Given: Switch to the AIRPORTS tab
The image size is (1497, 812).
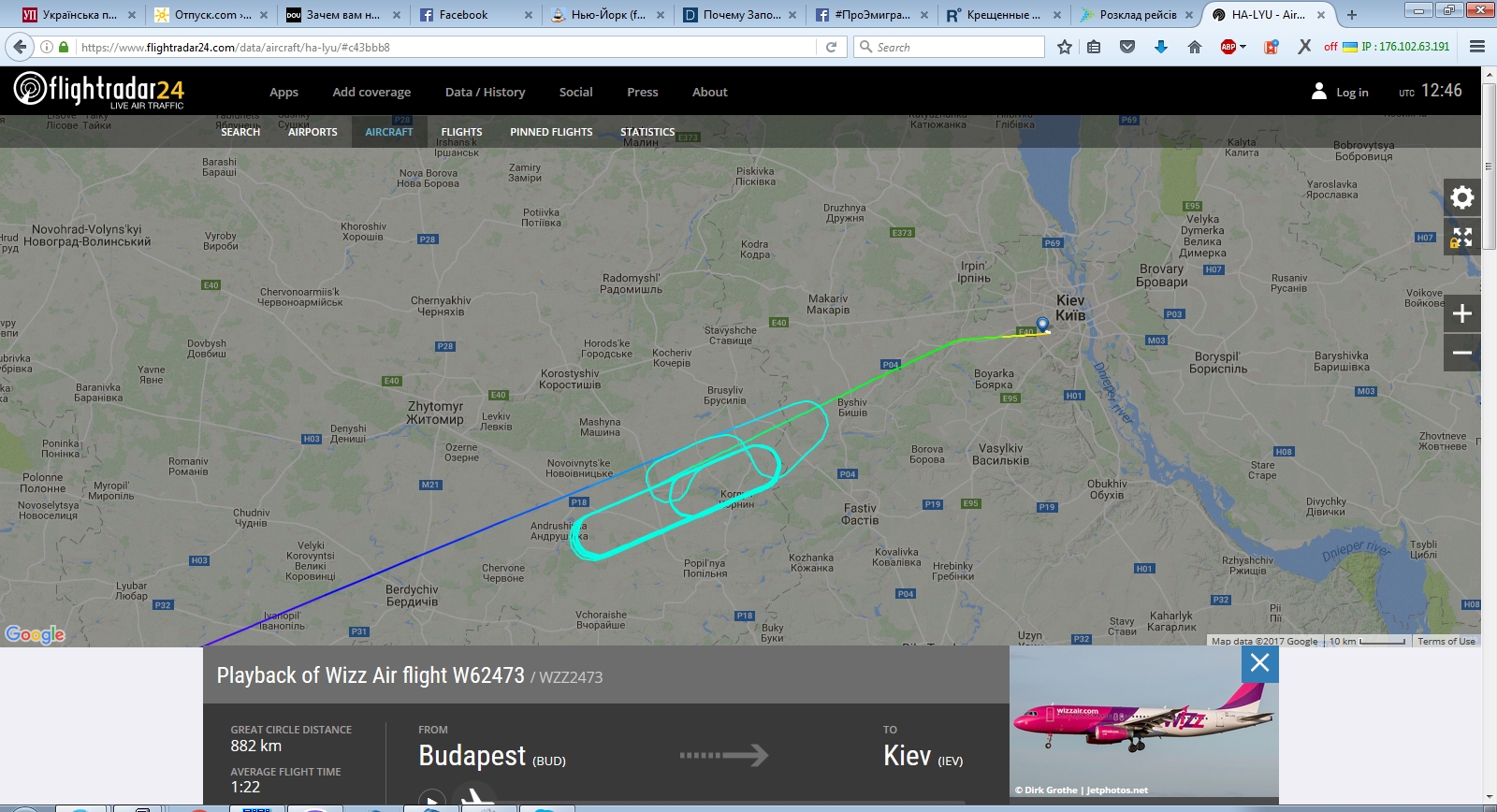Looking at the screenshot, I should 312,132.
